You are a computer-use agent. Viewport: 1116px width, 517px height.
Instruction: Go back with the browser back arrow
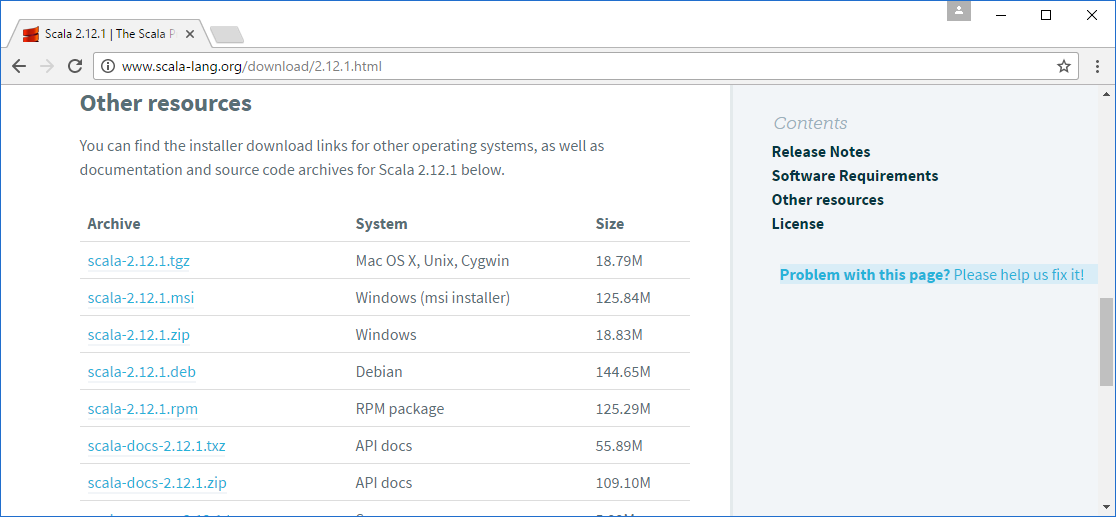coord(19,66)
